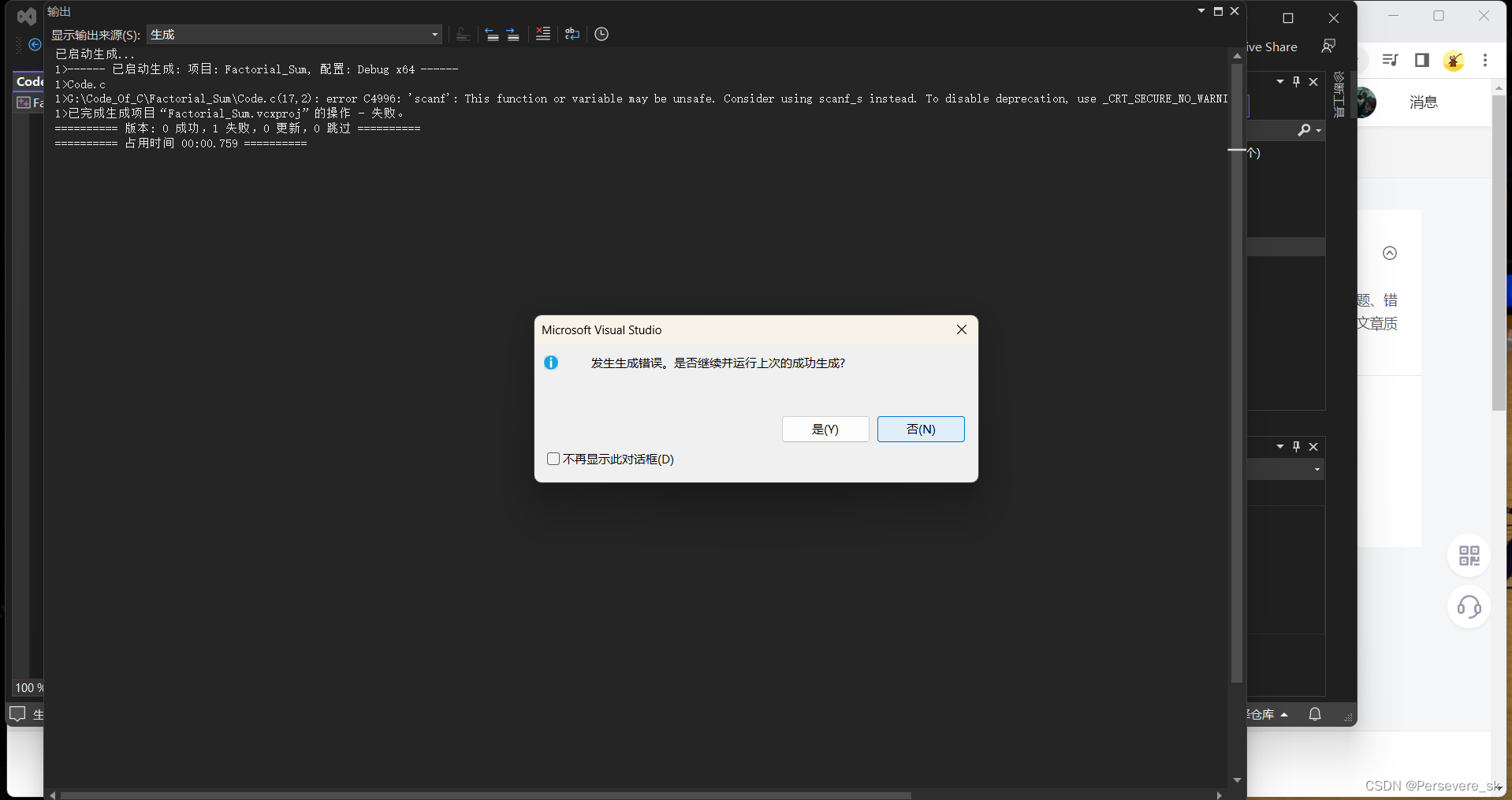Click the output vertical scrollbar down arrow
This screenshot has width=1512, height=800.
(1237, 780)
